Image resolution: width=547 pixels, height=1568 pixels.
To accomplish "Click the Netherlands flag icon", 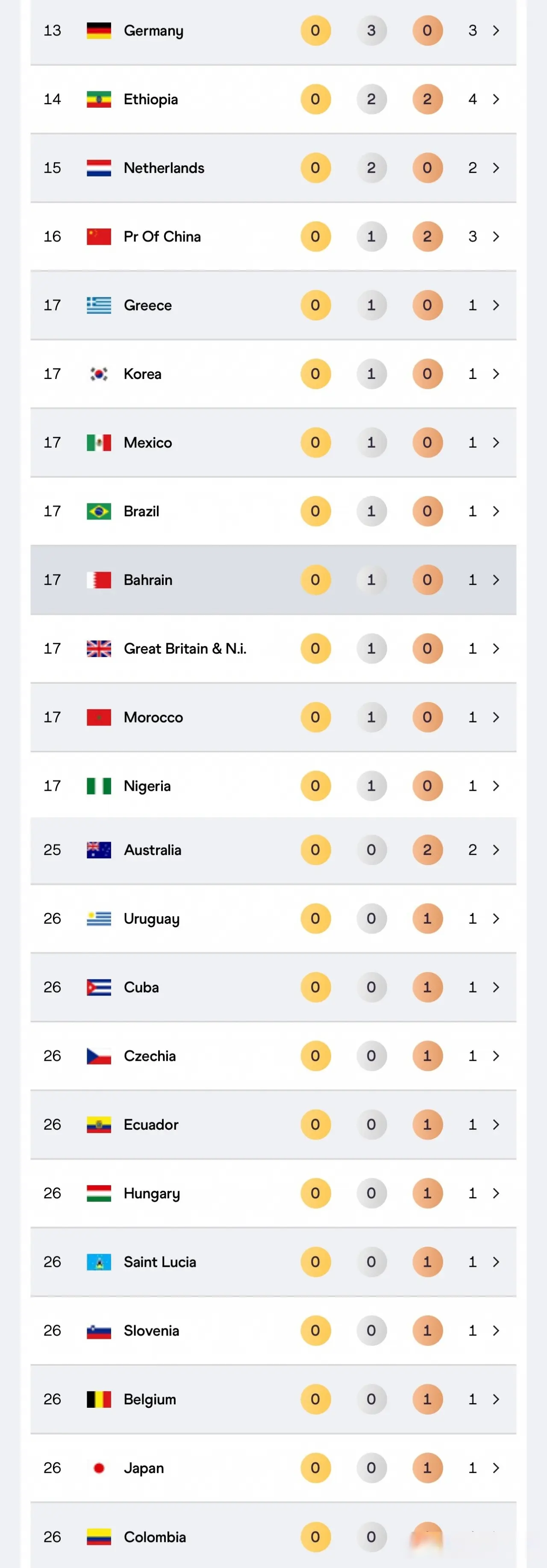I will 99,168.
